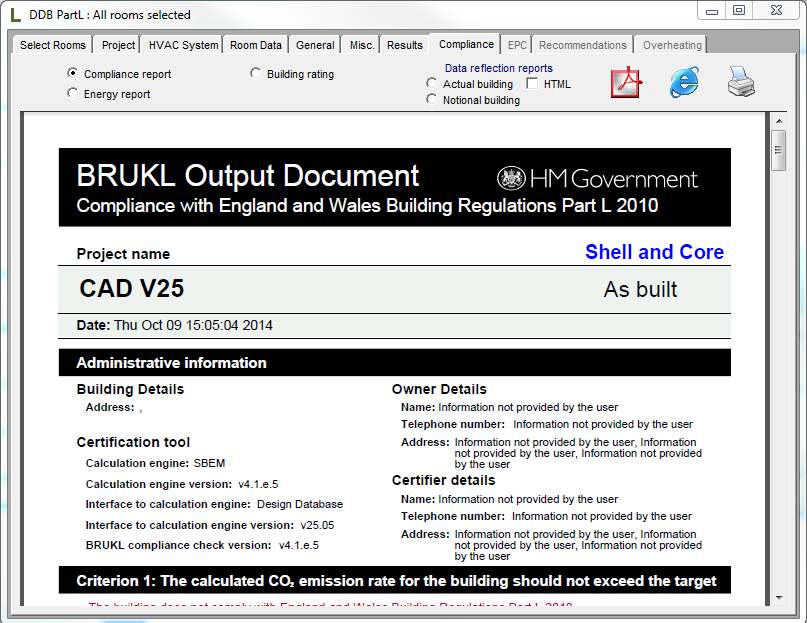Click the date 'Thu Oct 09 15:05:04 2014'
807x623 pixels.
click(x=193, y=325)
